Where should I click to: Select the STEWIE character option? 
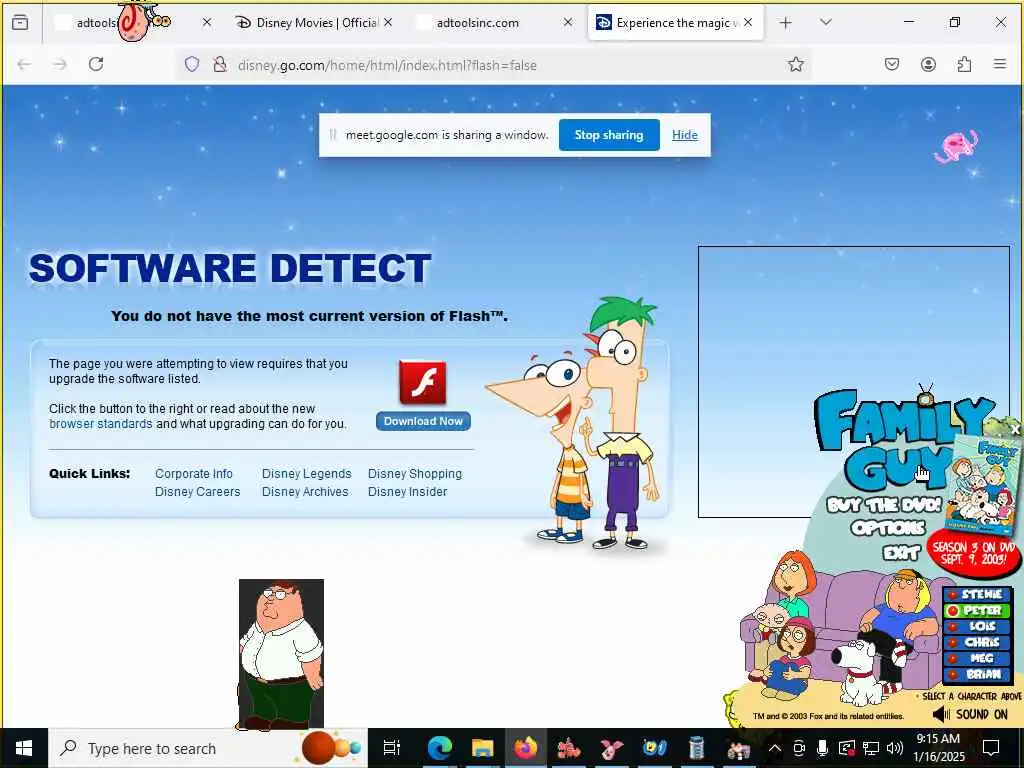pos(978,594)
